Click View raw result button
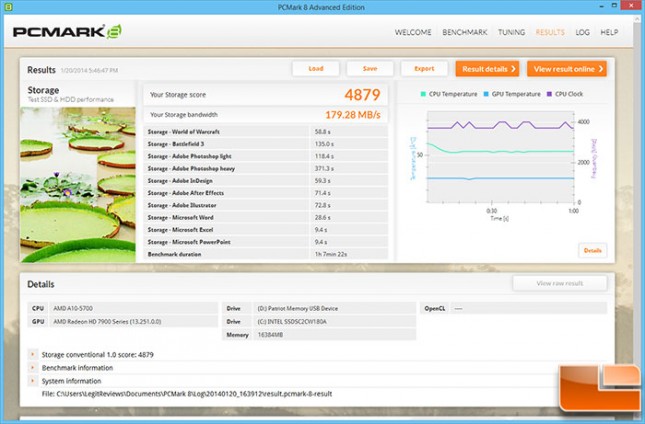The width and height of the screenshot is (645, 424). pos(559,283)
